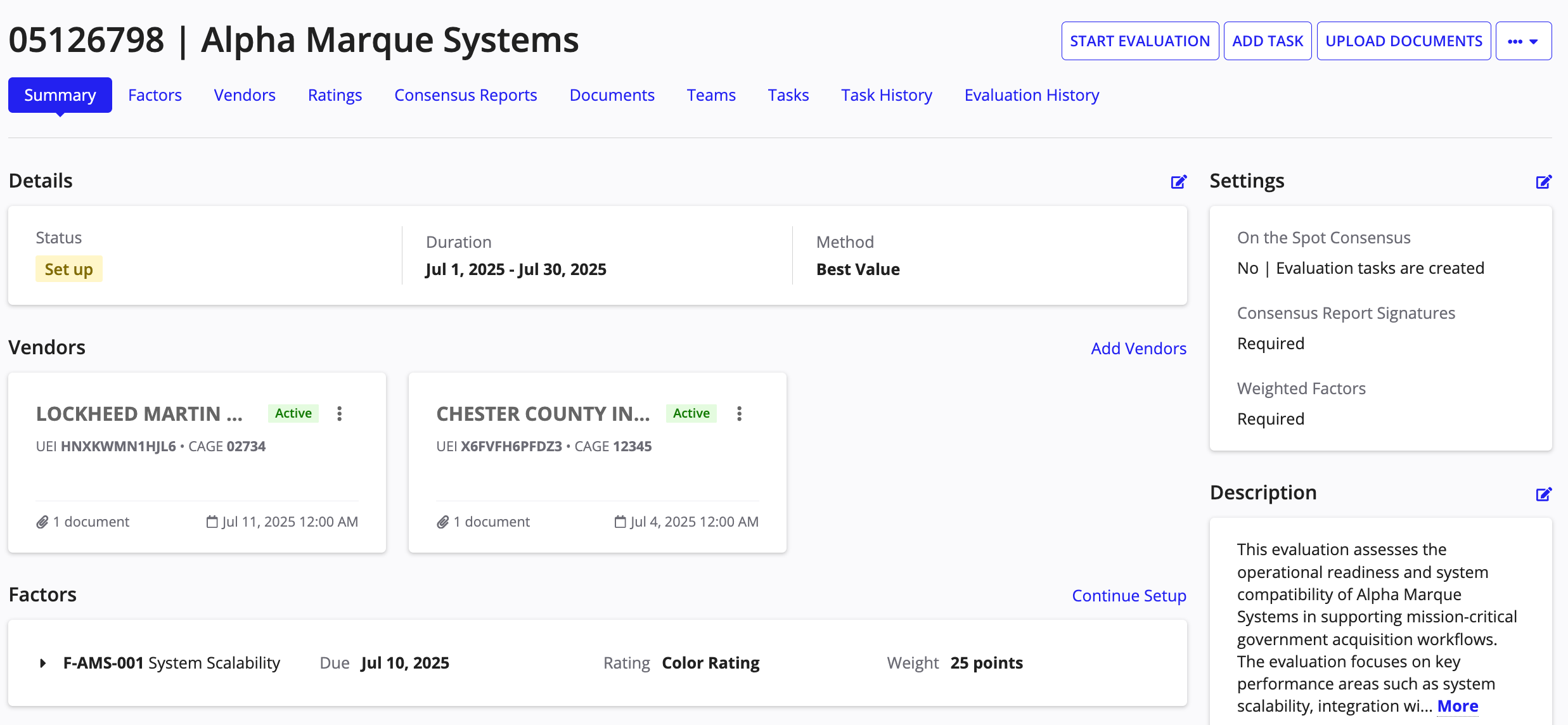The image size is (1568, 725).
Task: Switch to the Teams tab
Action: 711,95
